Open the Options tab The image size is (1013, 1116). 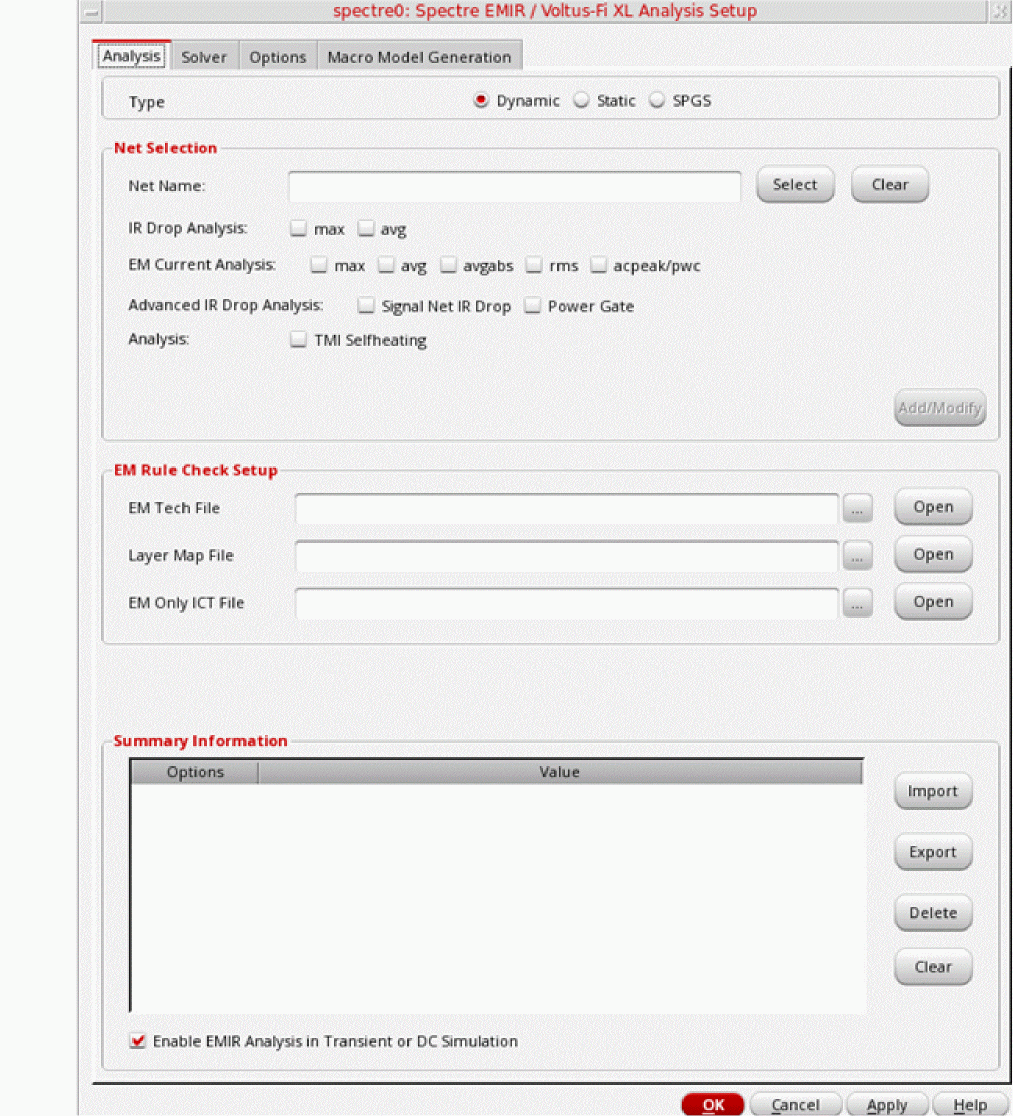tap(278, 57)
